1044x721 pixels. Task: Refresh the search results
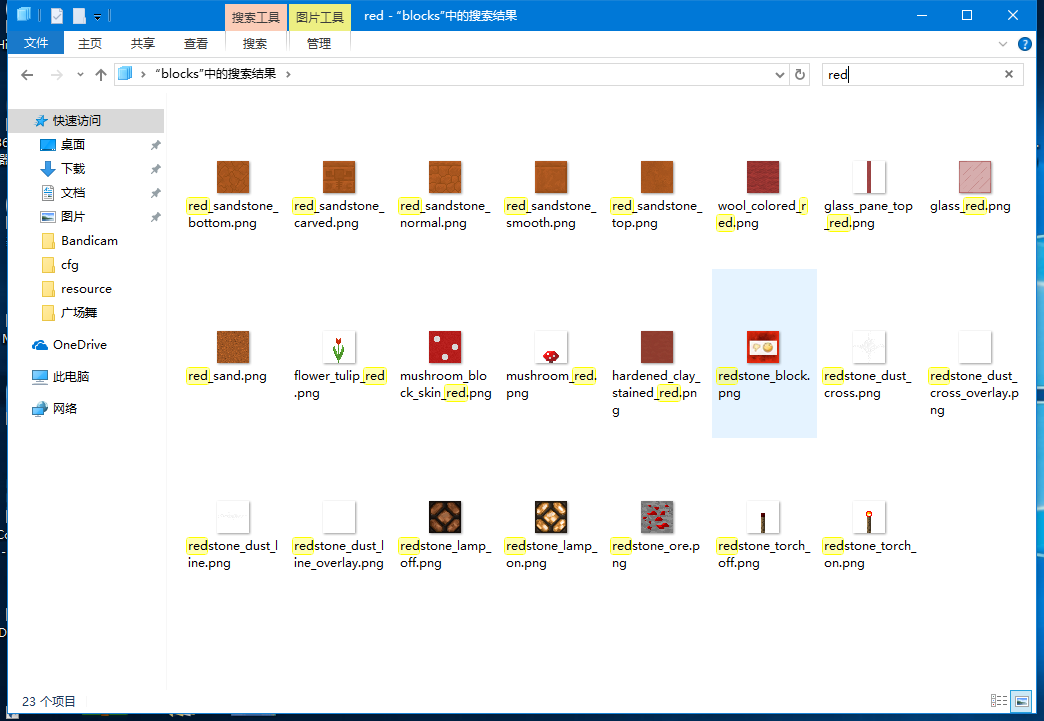coord(800,75)
